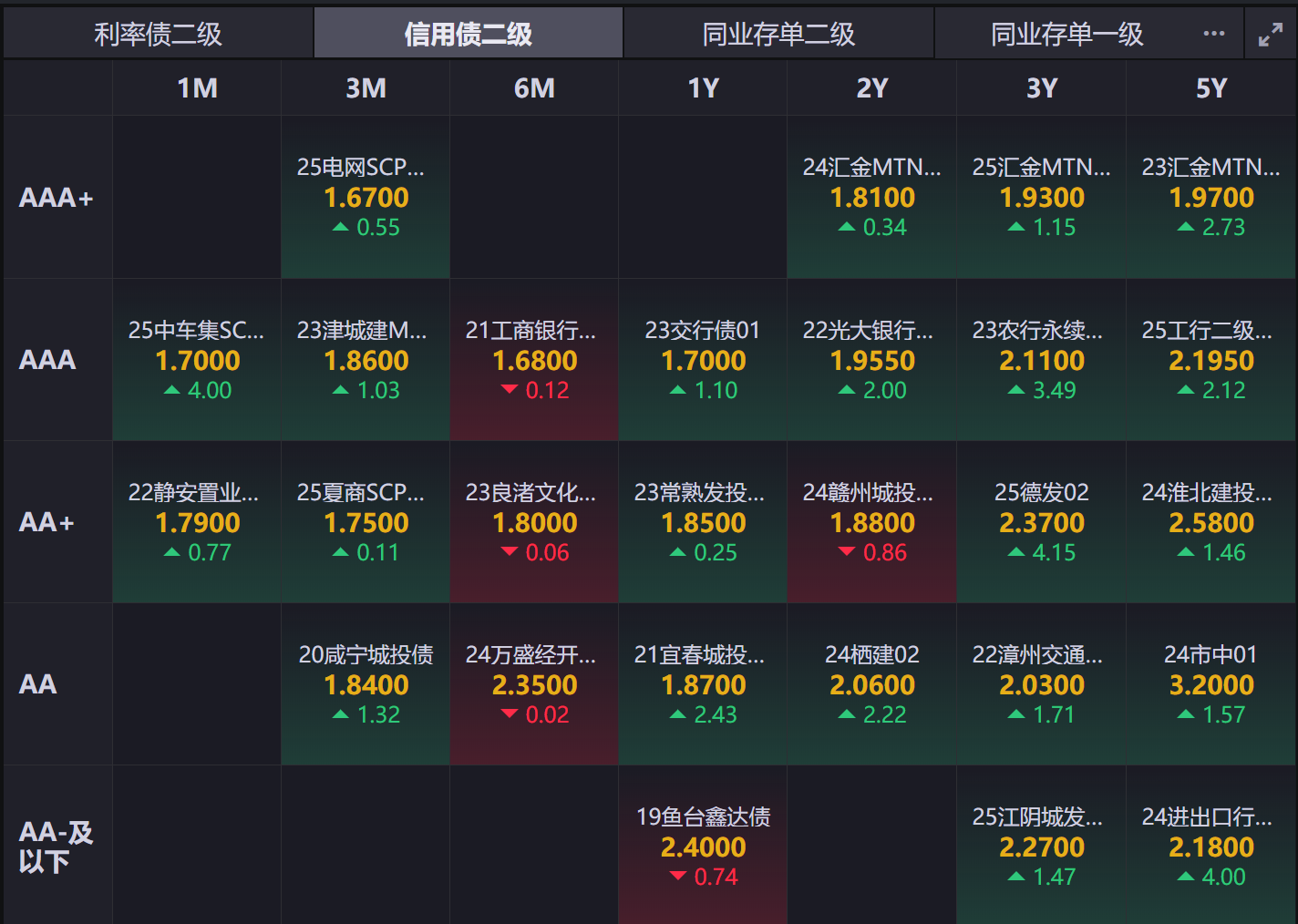The image size is (1298, 924).
Task: Select the AA-及以下 rating row label
Action: (57, 847)
